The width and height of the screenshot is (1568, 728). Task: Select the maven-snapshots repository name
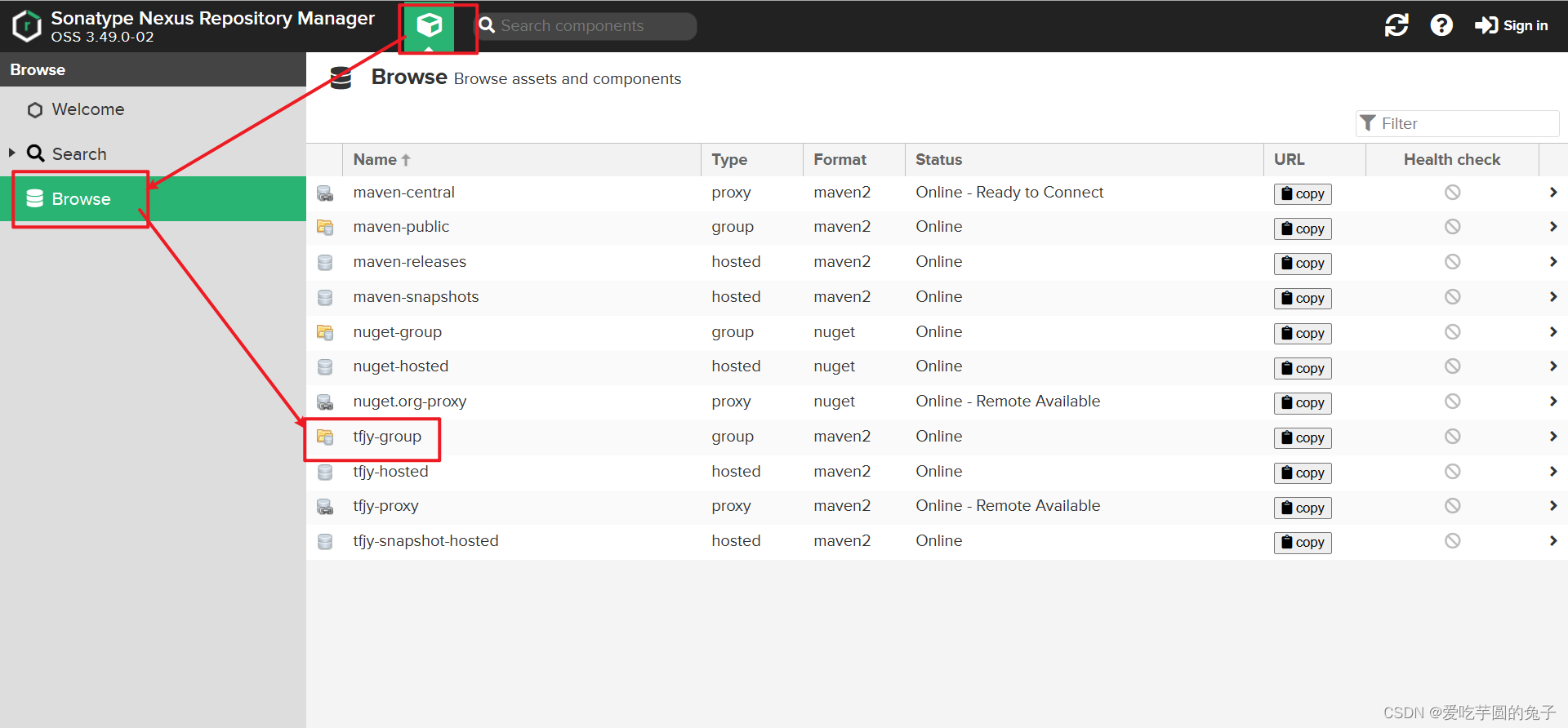coord(416,297)
